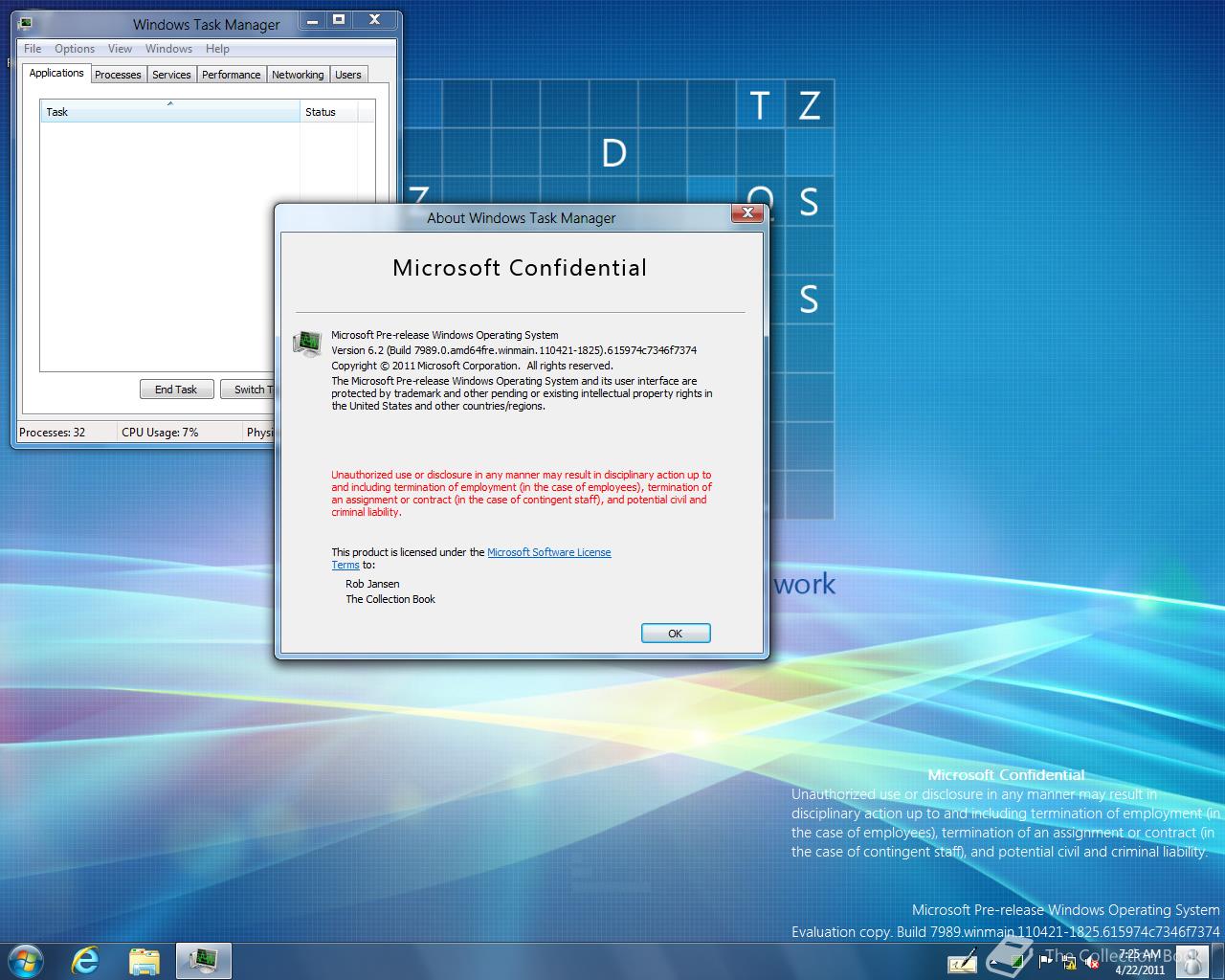1225x980 pixels.
Task: Click the letter T tile on desktop grid
Action: coord(761,104)
